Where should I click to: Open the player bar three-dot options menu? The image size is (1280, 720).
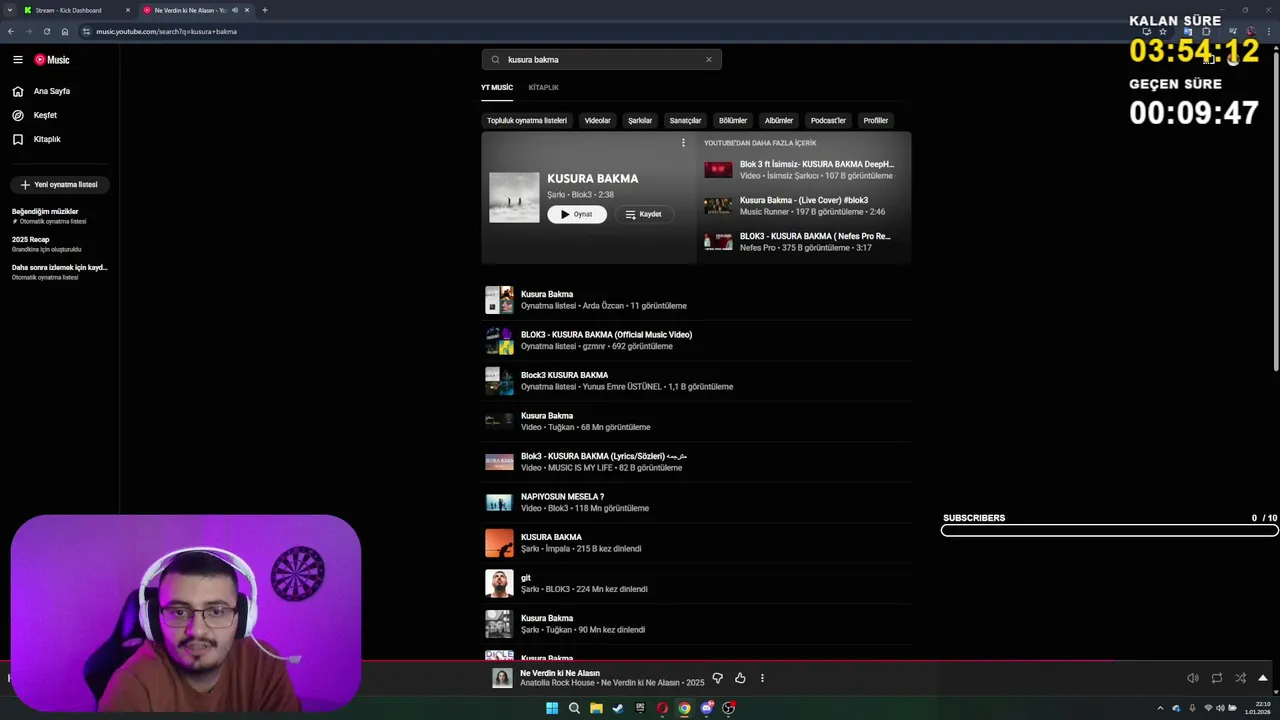(762, 678)
